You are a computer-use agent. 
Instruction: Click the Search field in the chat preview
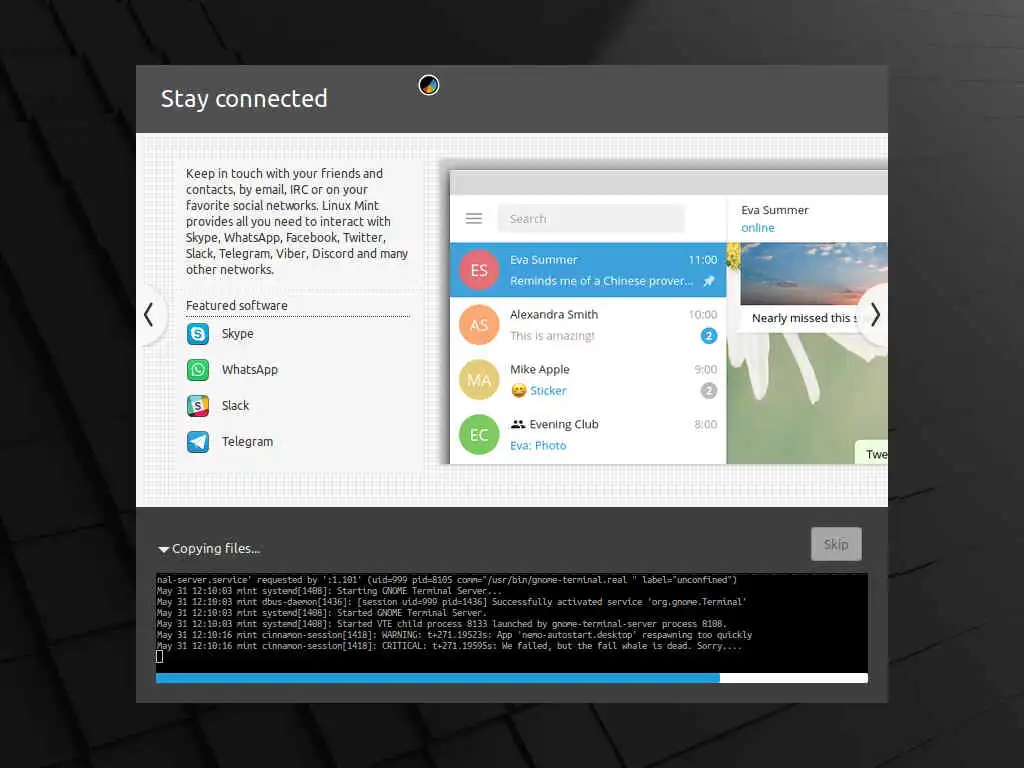(x=591, y=219)
